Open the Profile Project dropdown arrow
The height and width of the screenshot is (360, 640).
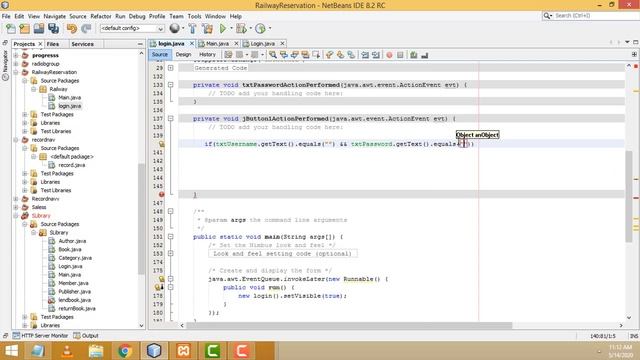tap(270, 28)
